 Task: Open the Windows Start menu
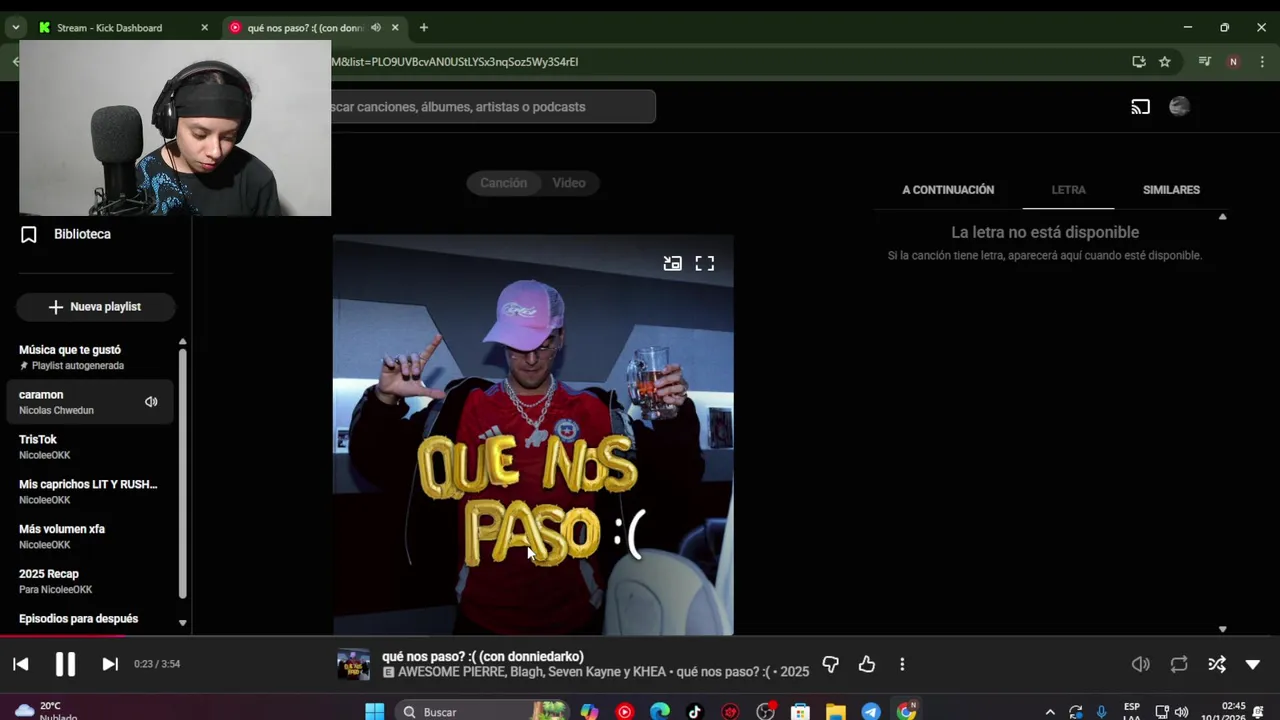[x=374, y=712]
